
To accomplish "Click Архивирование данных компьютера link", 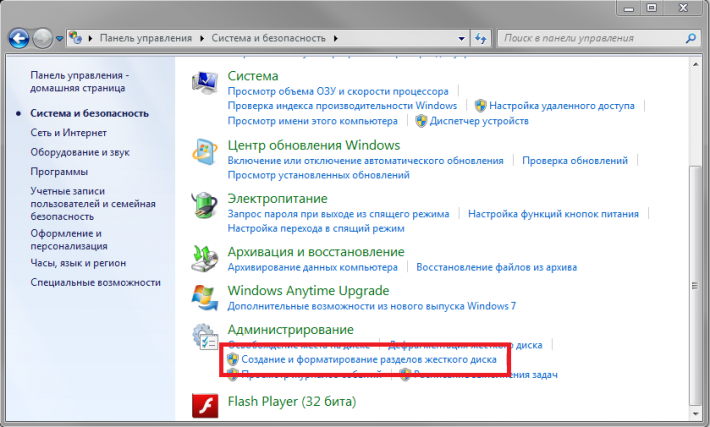I will [312, 268].
